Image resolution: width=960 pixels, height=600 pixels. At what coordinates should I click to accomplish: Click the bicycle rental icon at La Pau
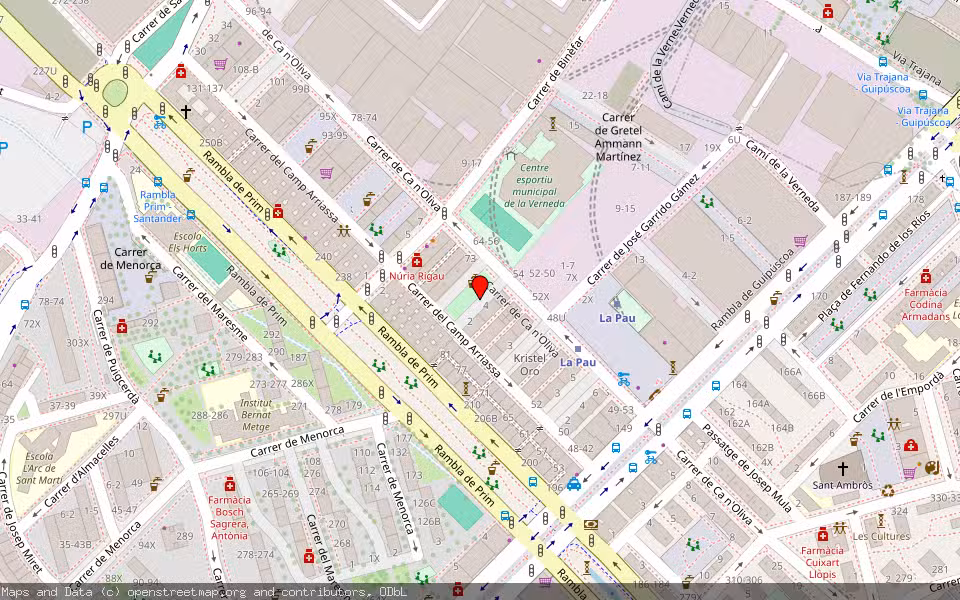pyautogui.click(x=624, y=380)
